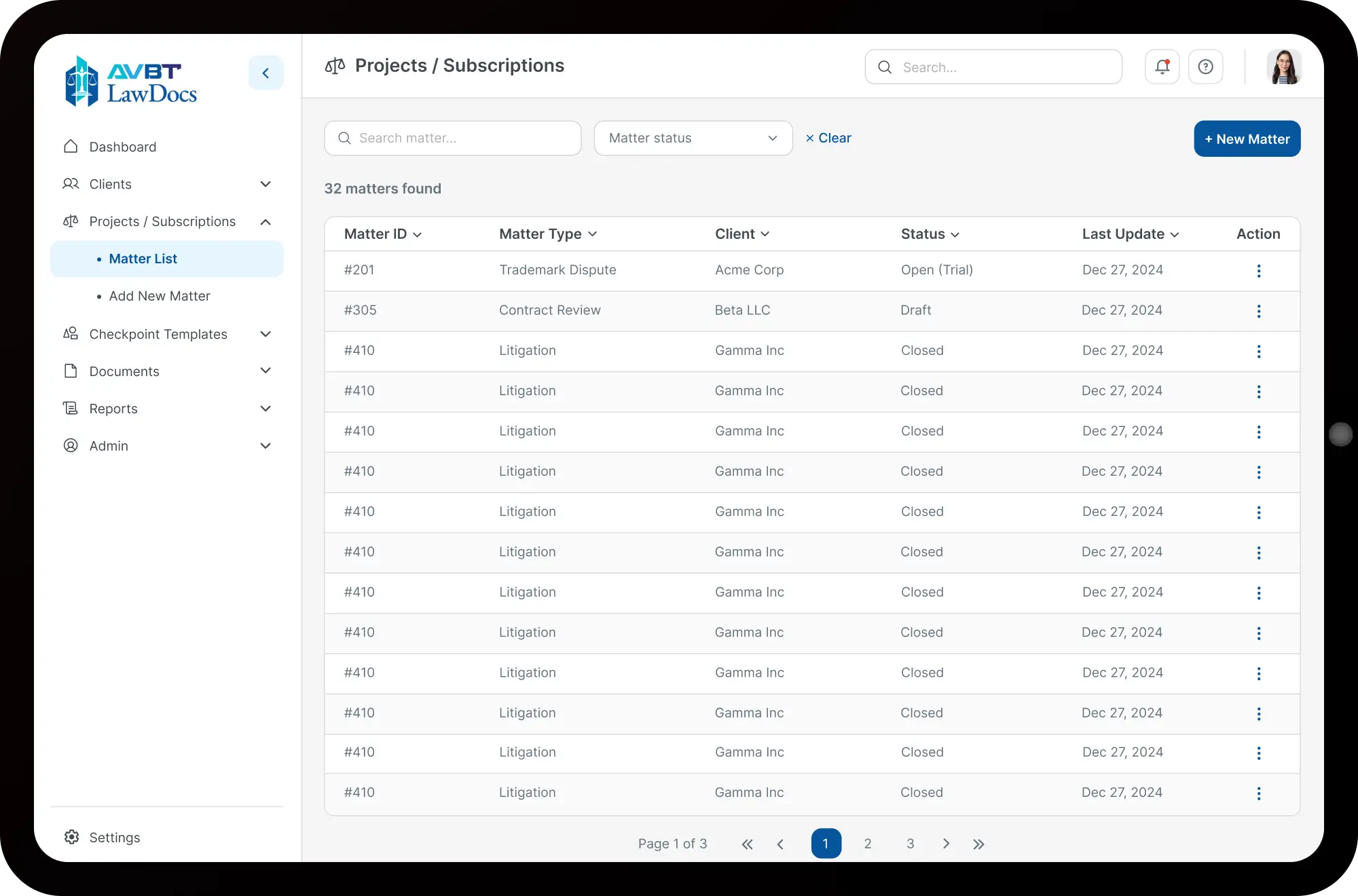Viewport: 1358px width, 896px height.
Task: Expand the Clients menu
Action: click(x=166, y=184)
